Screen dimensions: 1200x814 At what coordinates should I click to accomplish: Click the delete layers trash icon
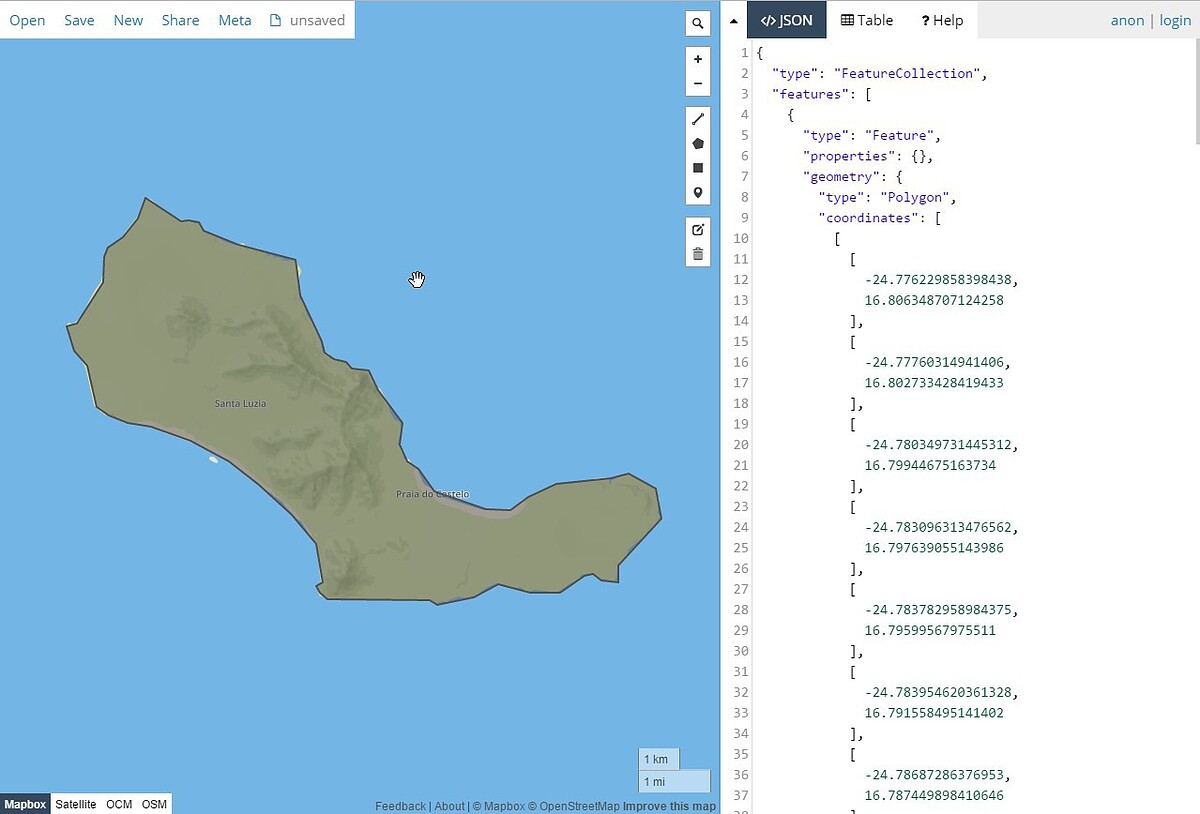(698, 254)
